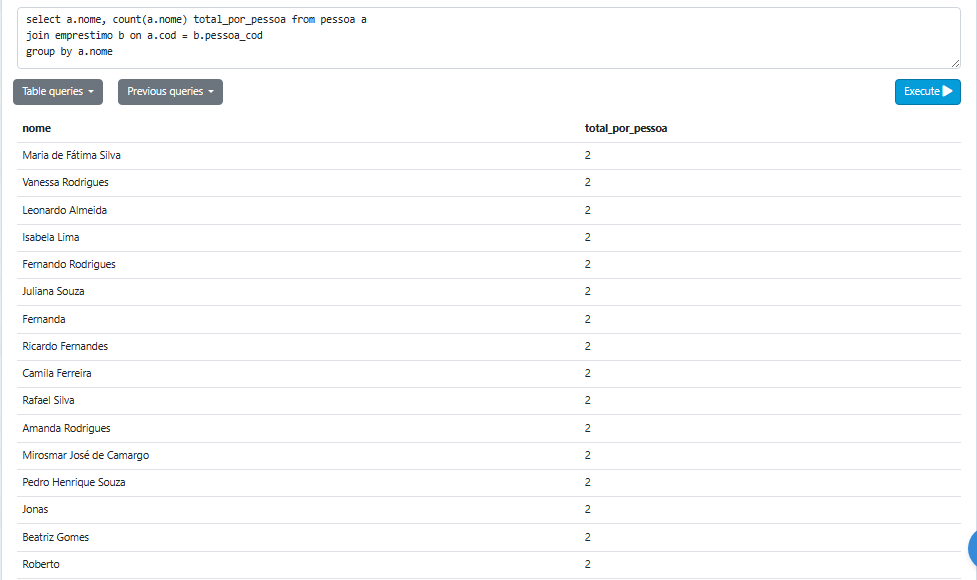Click the count value in Camila Ferreira row
Image resolution: width=977 pixels, height=580 pixels.
588,373
